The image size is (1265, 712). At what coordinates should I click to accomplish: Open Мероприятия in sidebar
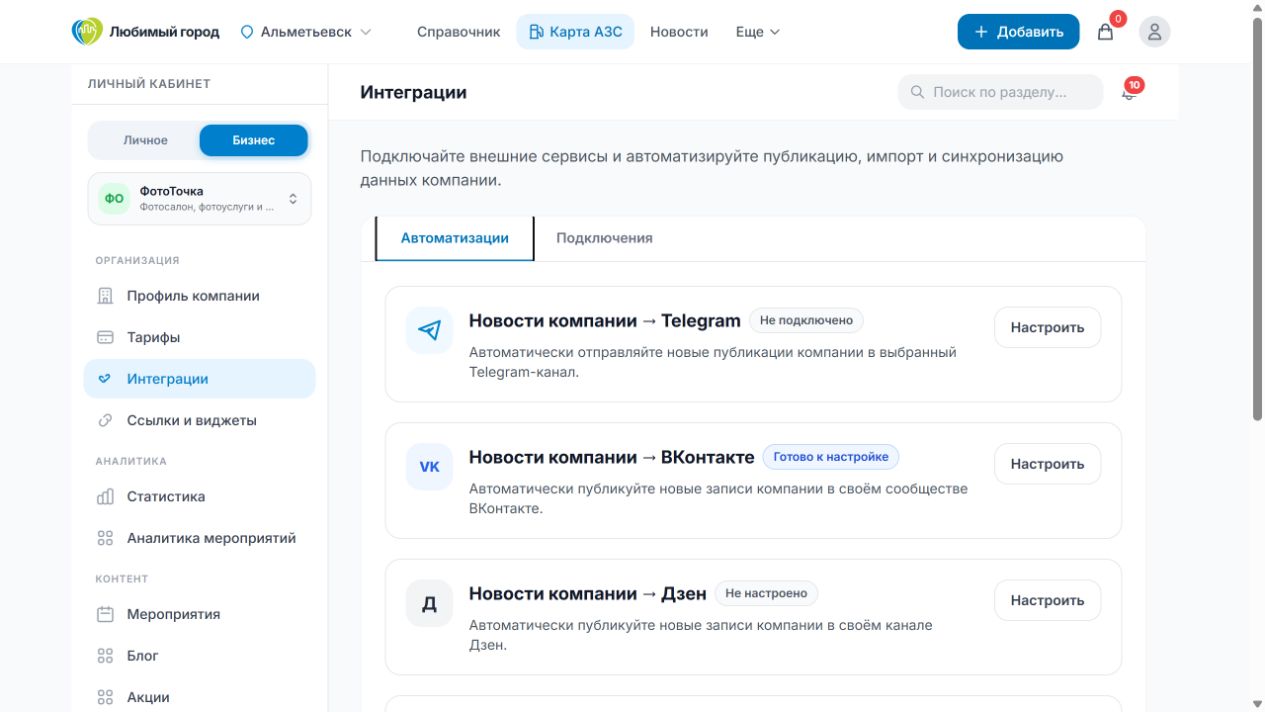(x=200, y=615)
